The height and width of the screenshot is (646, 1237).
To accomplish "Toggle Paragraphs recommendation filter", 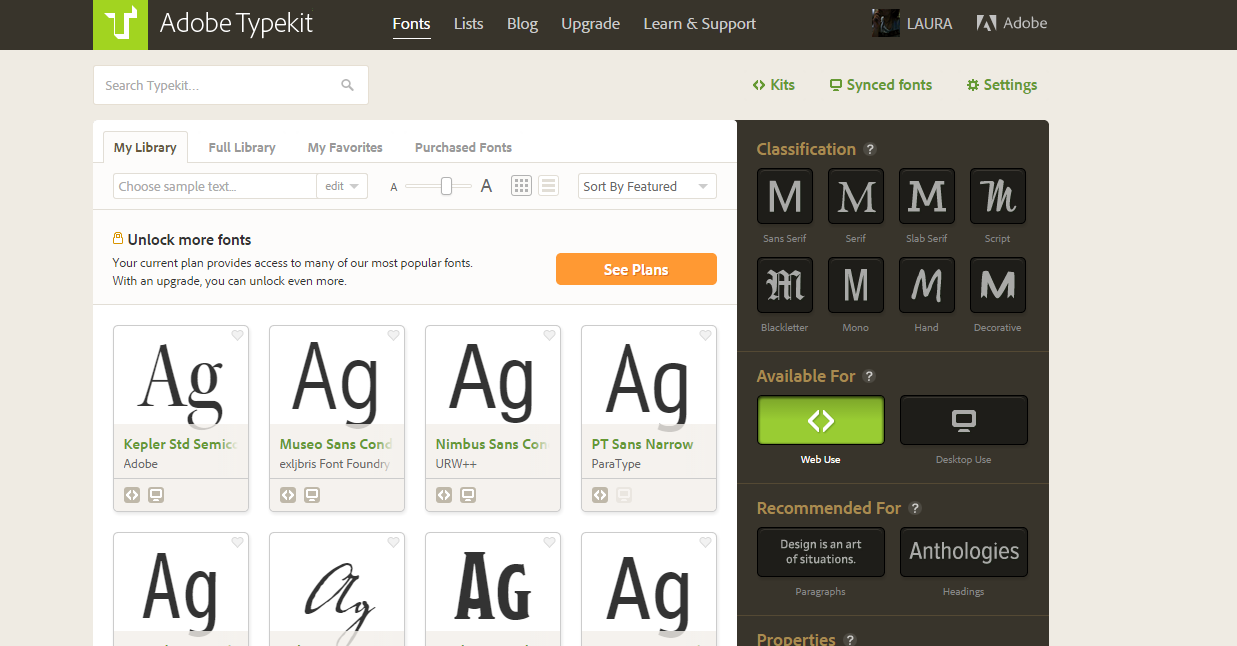I will click(x=821, y=552).
